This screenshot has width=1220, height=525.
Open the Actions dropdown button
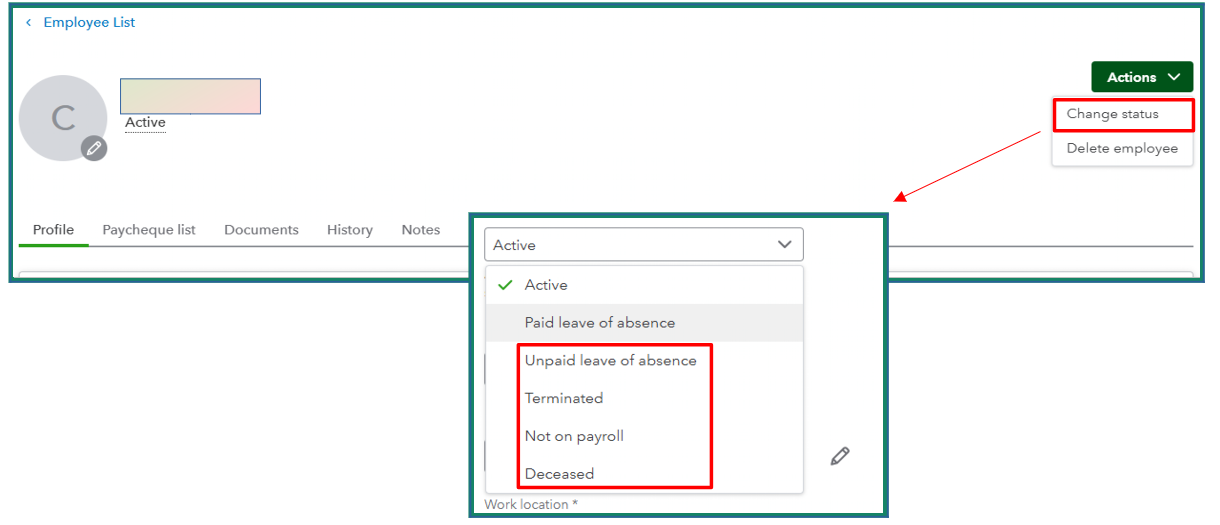pos(1142,77)
